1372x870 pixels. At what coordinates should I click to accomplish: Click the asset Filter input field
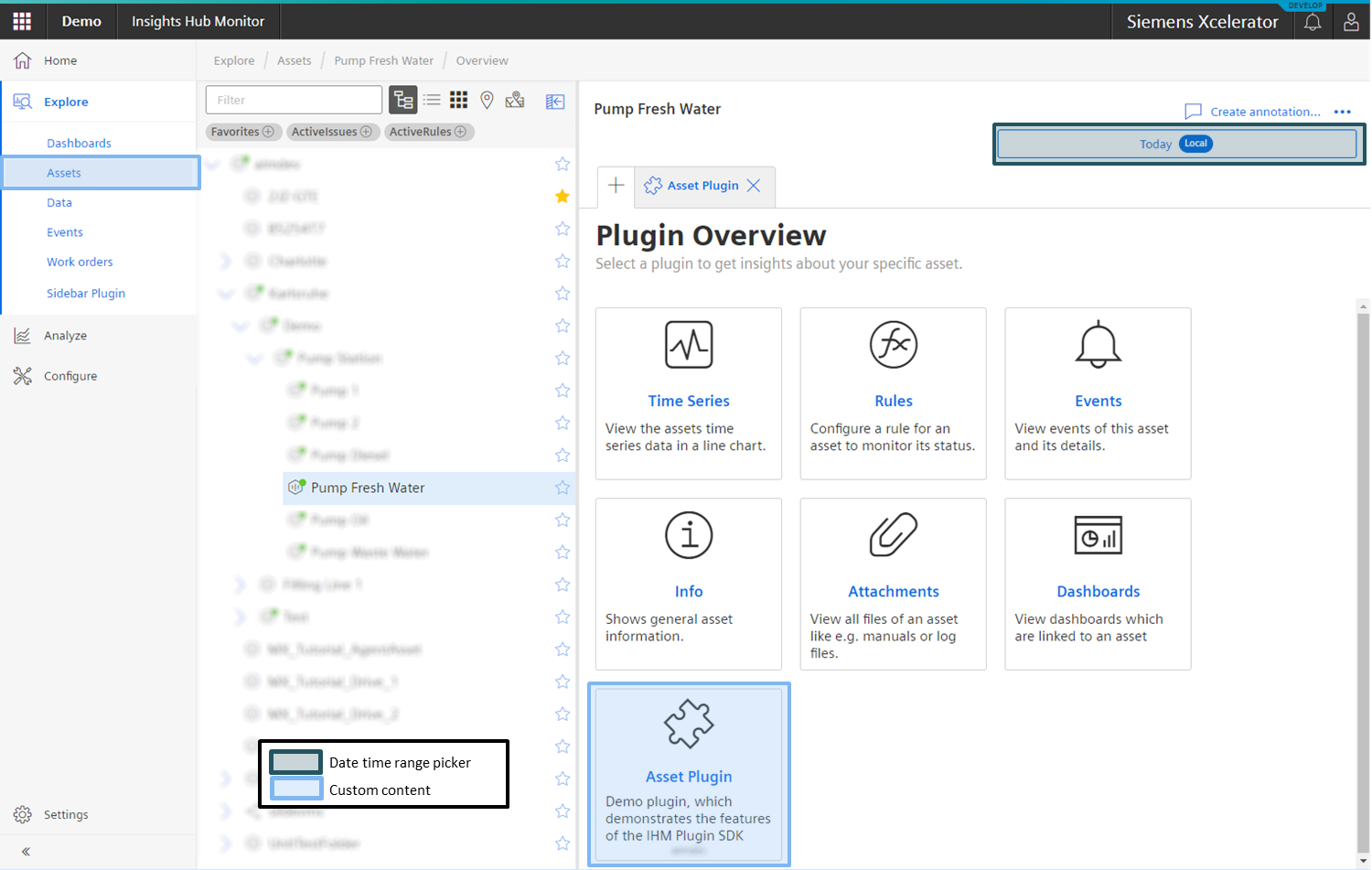tap(294, 100)
